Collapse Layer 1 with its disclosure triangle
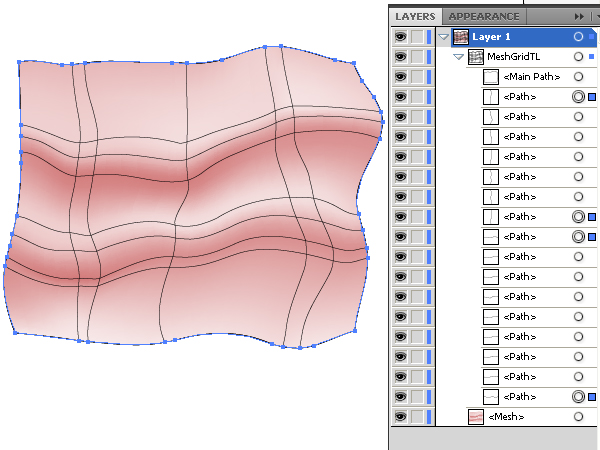600x450 pixels. point(443,37)
